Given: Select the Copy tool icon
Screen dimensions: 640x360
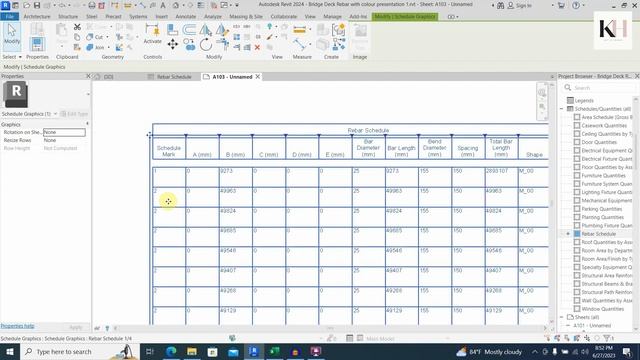Looking at the screenshot, I should pyautogui.click(x=189, y=44).
